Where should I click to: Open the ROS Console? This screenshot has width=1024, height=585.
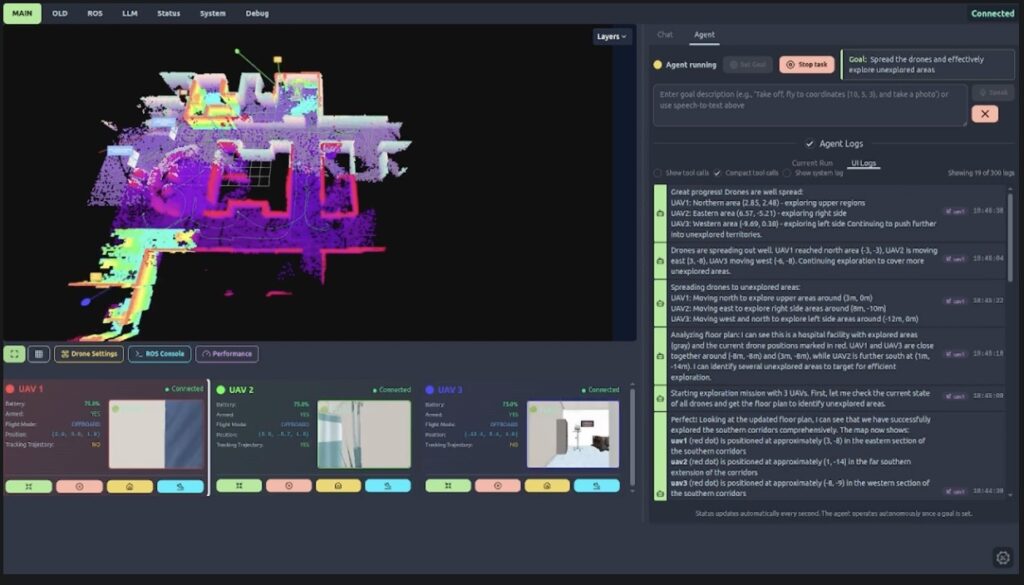tap(159, 354)
